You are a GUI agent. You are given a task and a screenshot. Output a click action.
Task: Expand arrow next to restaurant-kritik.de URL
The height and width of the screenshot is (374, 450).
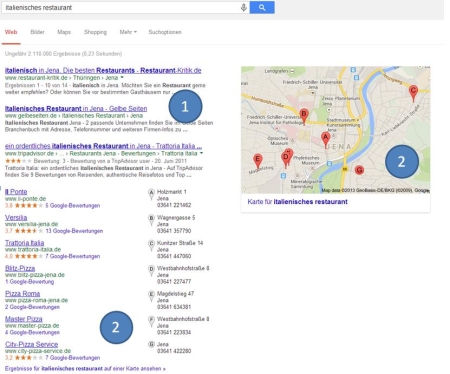coord(122,77)
